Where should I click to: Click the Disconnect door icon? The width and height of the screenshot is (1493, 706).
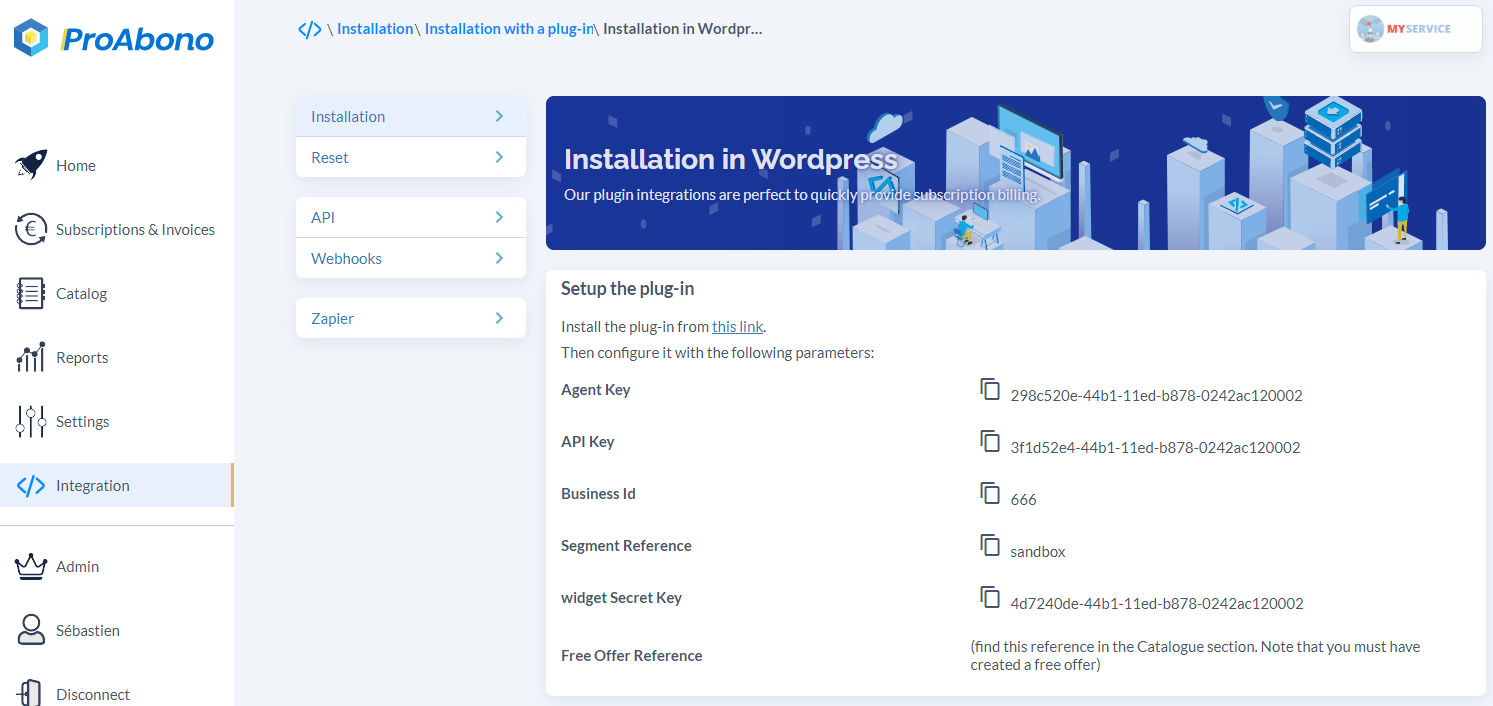click(x=31, y=693)
